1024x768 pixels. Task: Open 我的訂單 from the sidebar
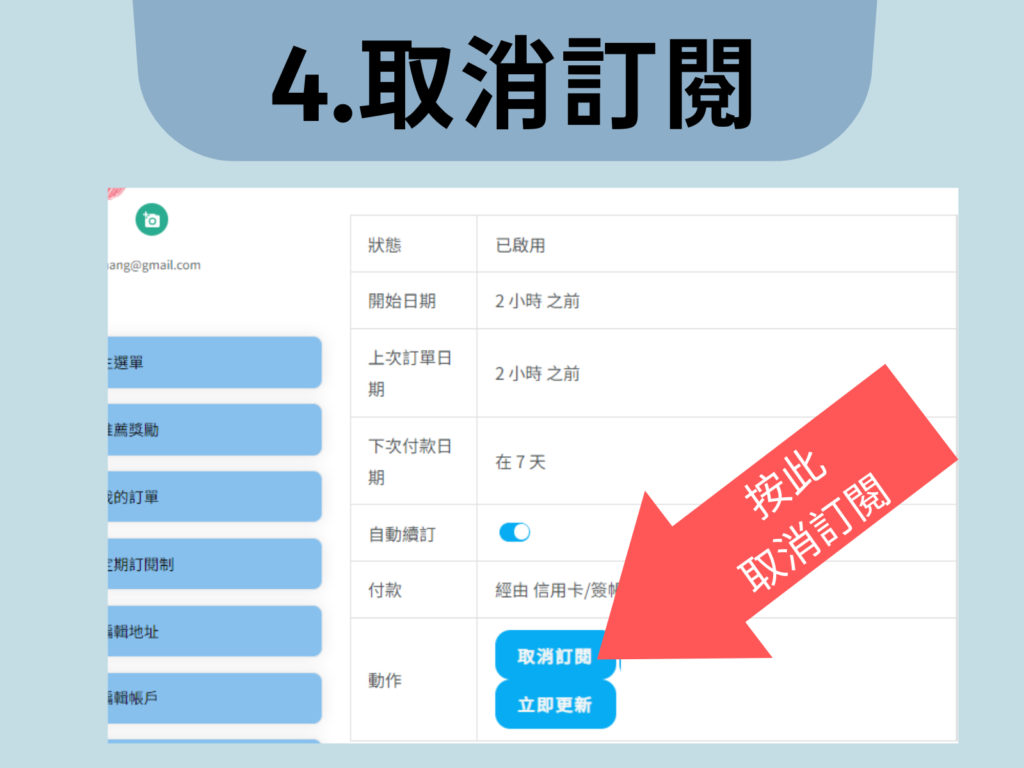(214, 497)
